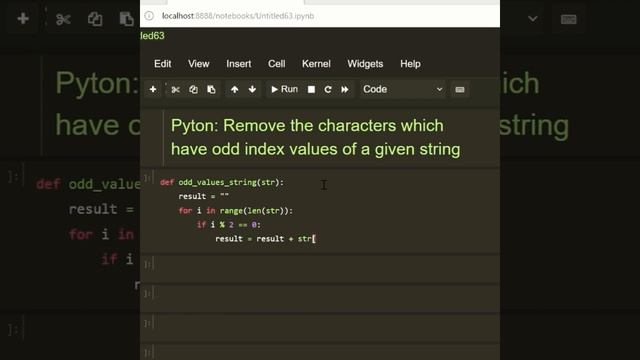Cut selected cells with scissors icon
This screenshot has height=360, width=640.
pos(176,89)
